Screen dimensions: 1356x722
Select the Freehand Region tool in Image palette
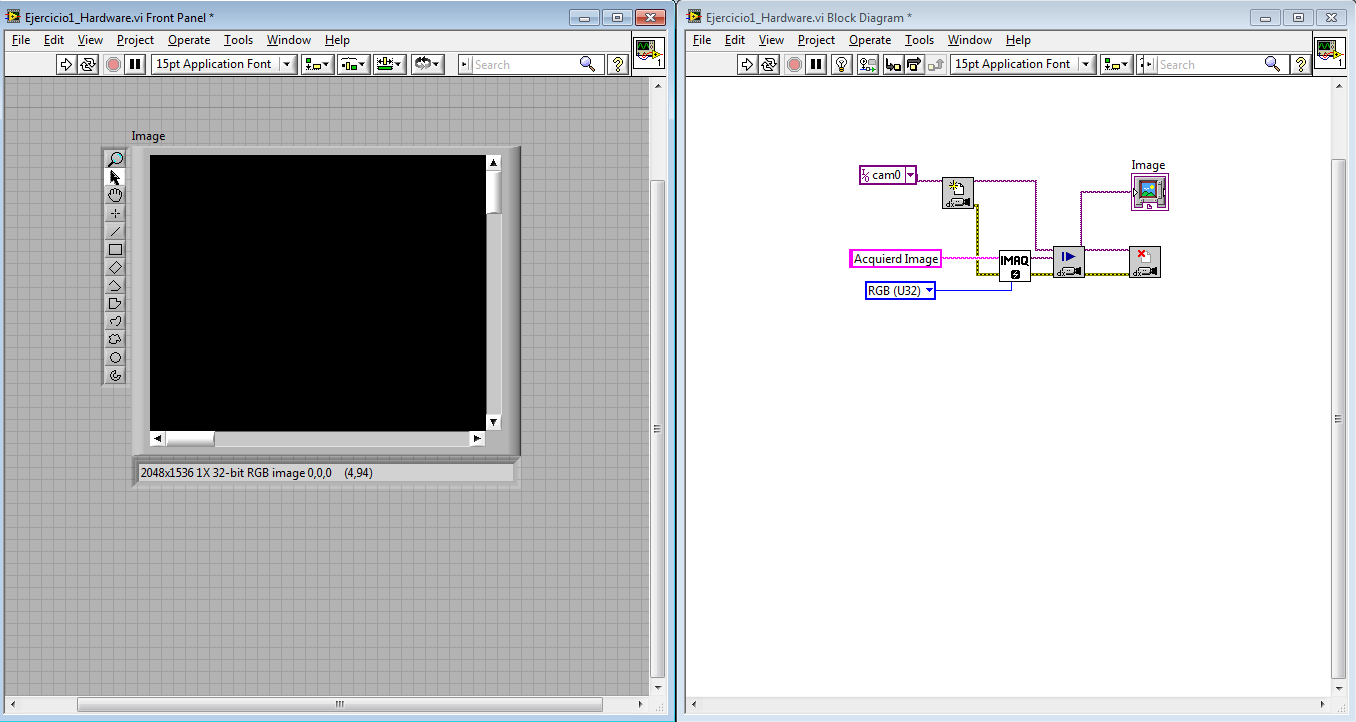click(115, 339)
